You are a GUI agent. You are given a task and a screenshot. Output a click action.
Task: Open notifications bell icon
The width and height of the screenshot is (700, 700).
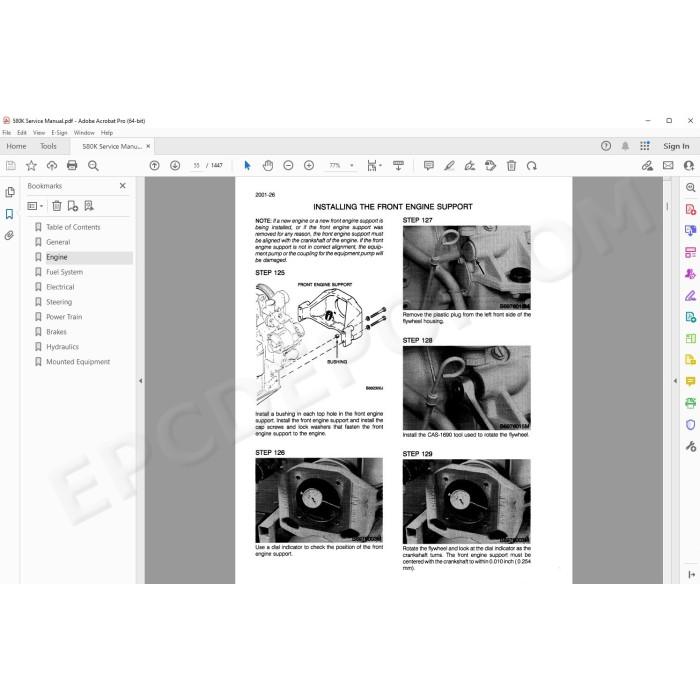pos(625,146)
